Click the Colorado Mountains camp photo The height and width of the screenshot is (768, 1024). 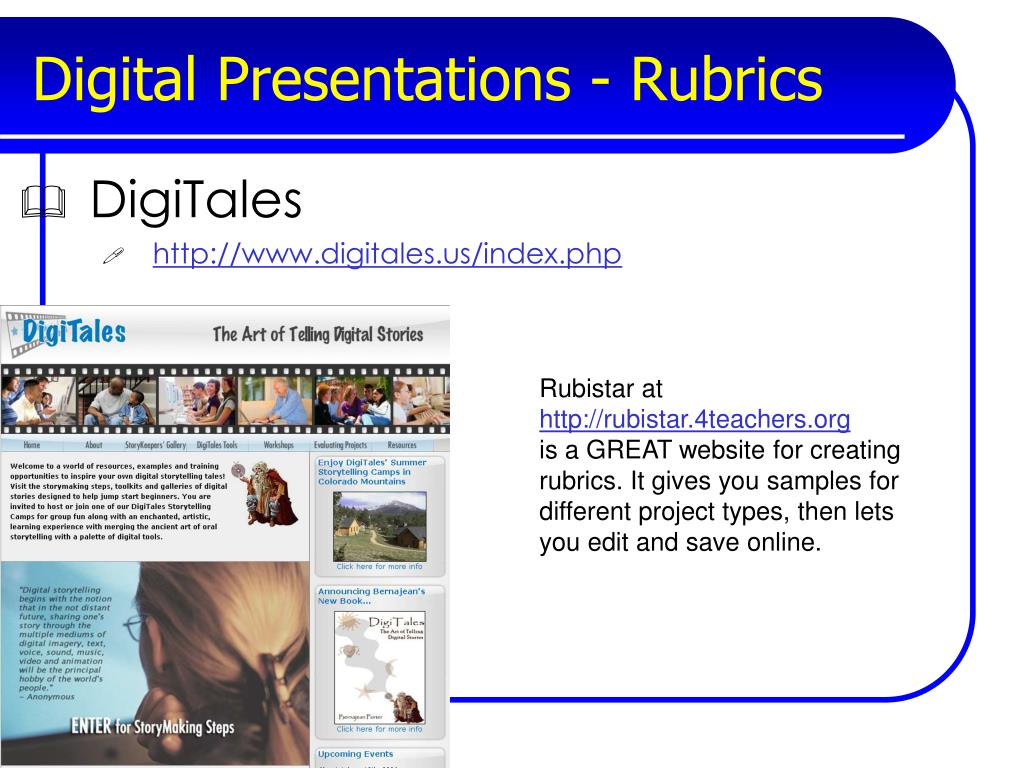(379, 526)
